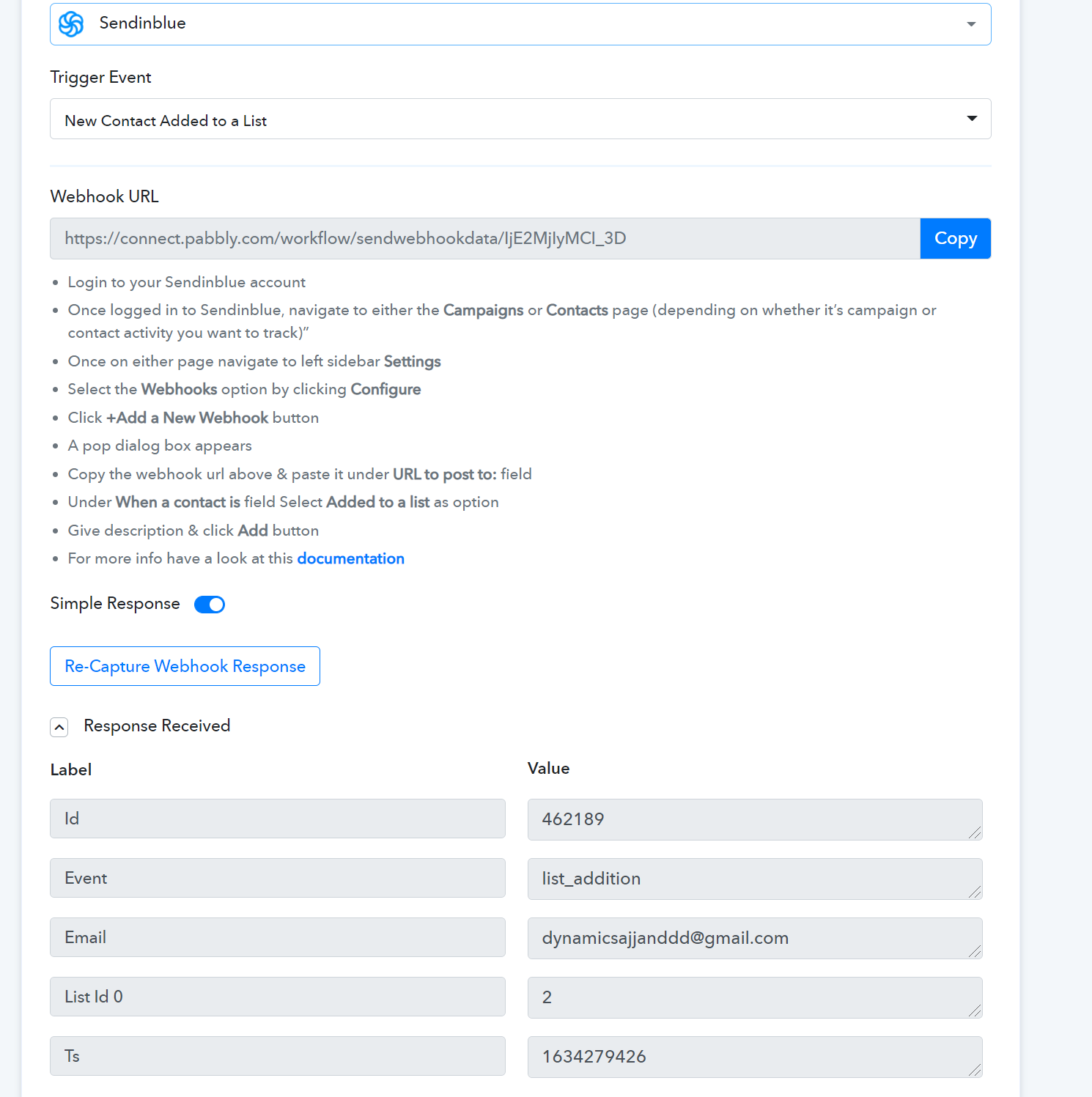Open the Sendinblue app selection dropdown
Viewport: 1092px width, 1097px height.
pos(520,24)
